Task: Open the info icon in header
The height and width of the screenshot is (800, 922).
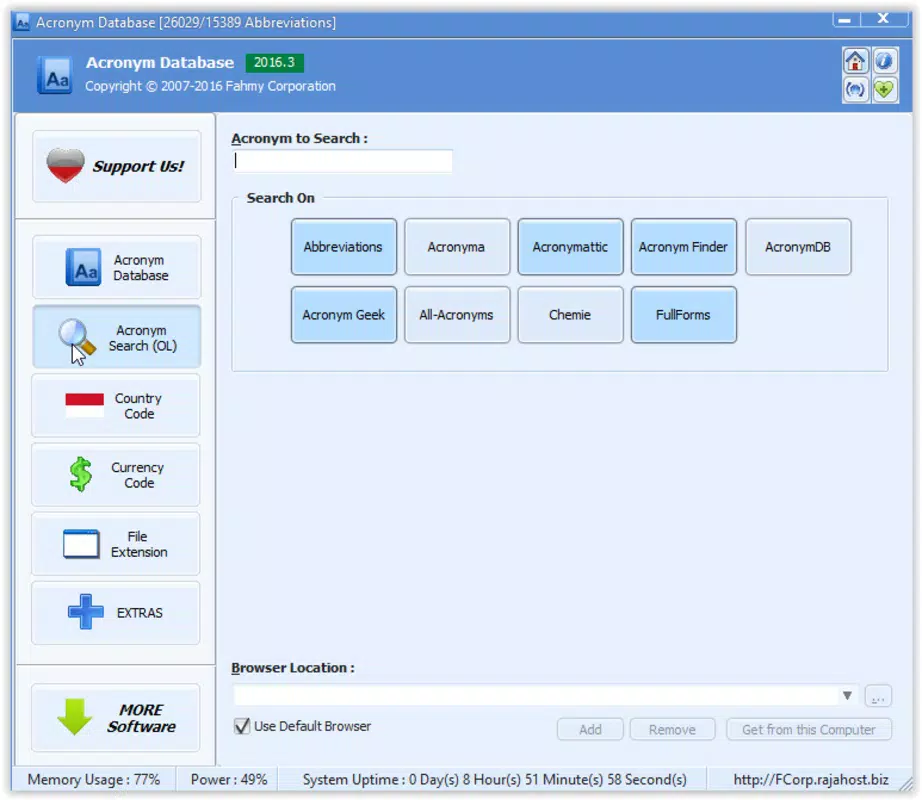Action: coord(884,61)
